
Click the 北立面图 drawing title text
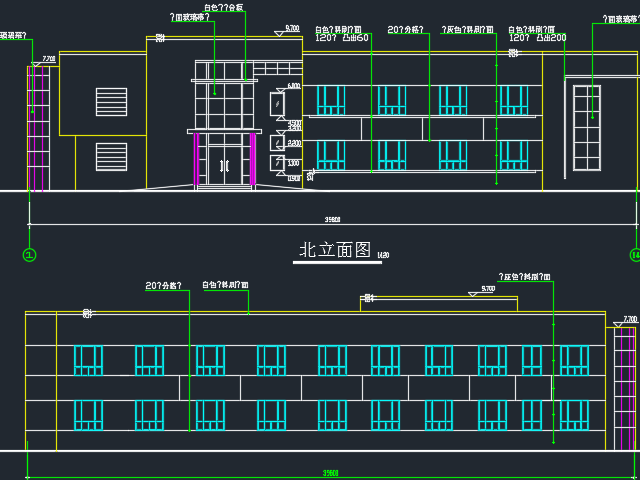pos(335,249)
